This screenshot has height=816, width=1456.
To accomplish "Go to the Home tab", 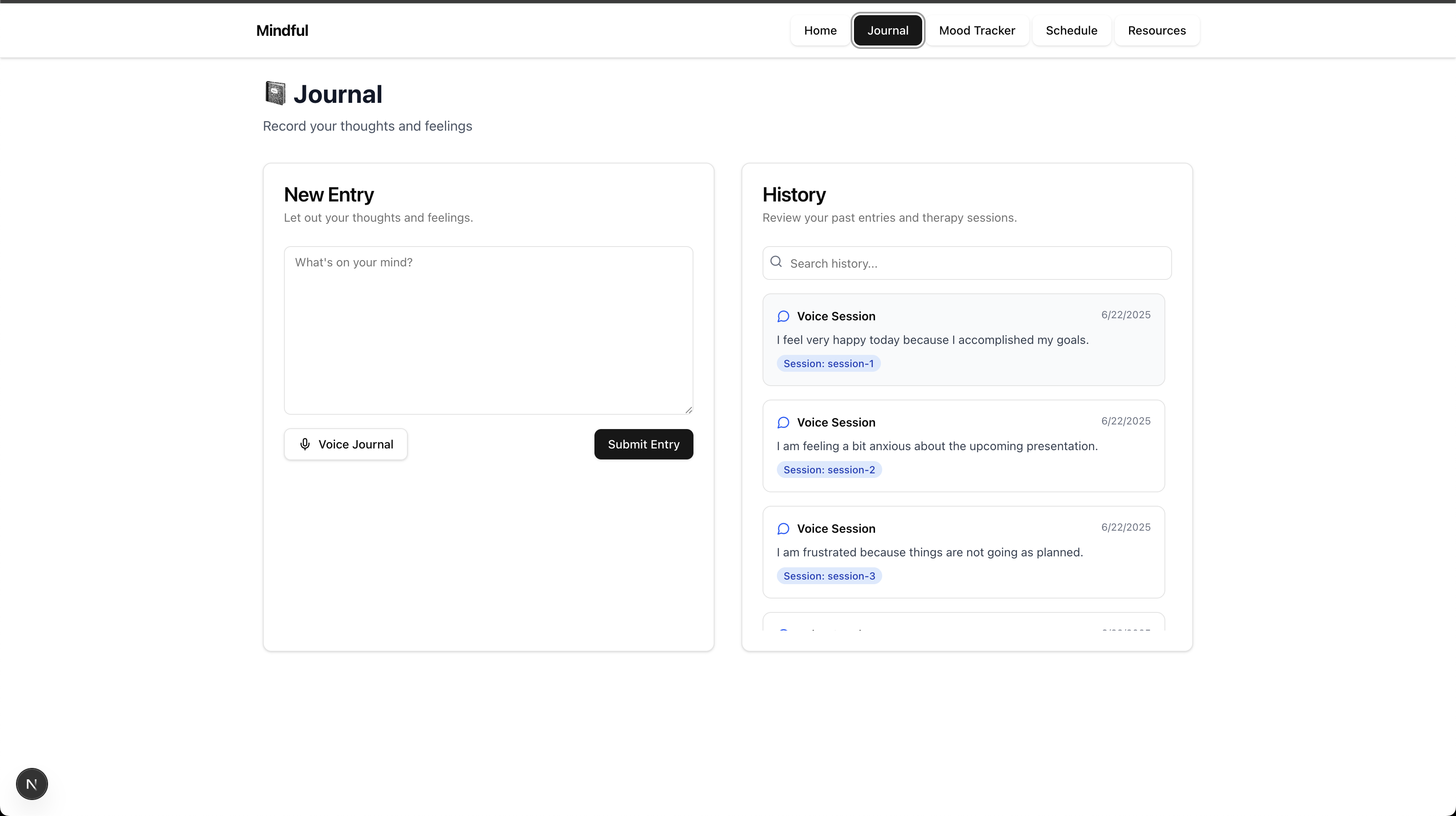I will click(819, 30).
